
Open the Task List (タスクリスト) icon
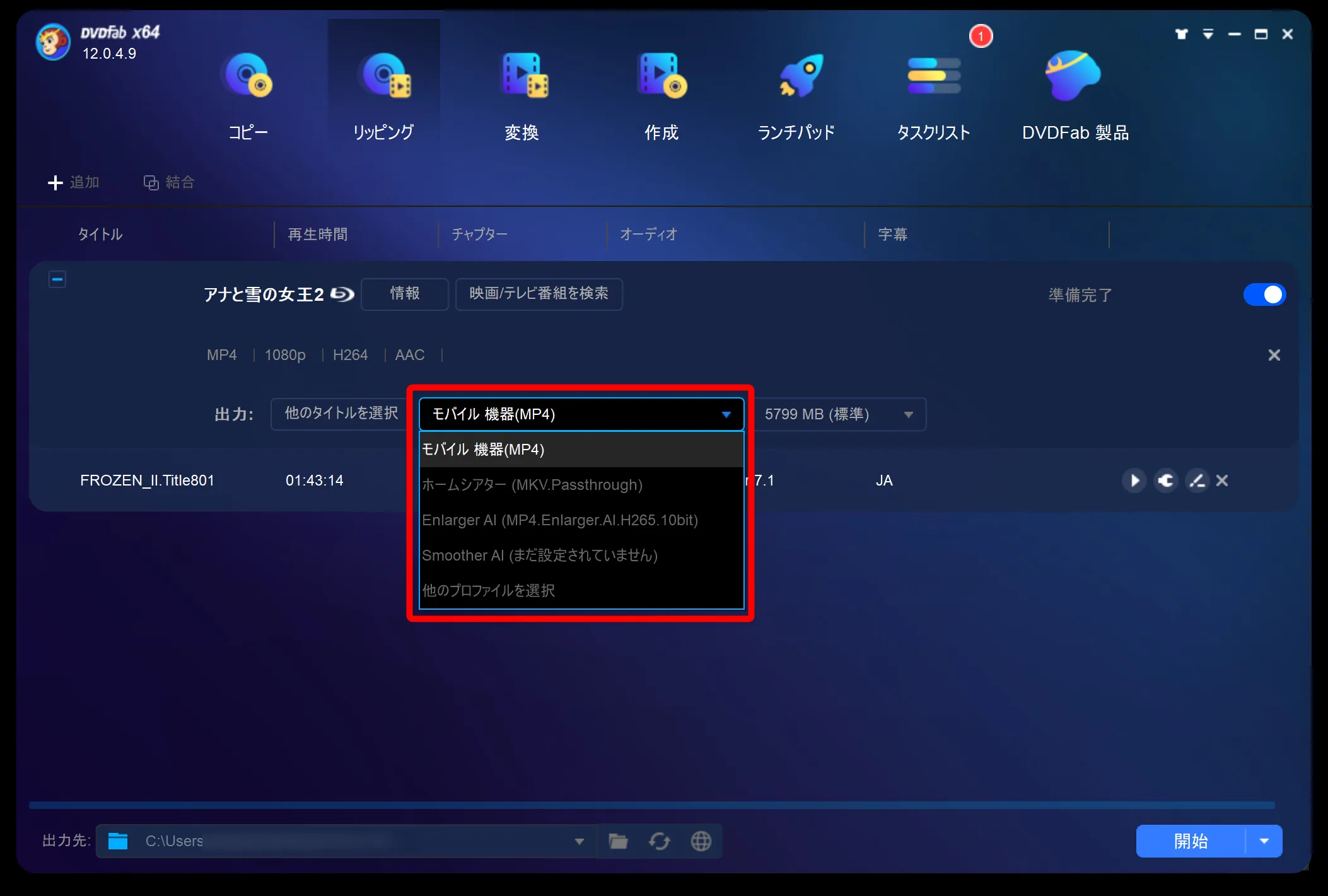point(934,76)
